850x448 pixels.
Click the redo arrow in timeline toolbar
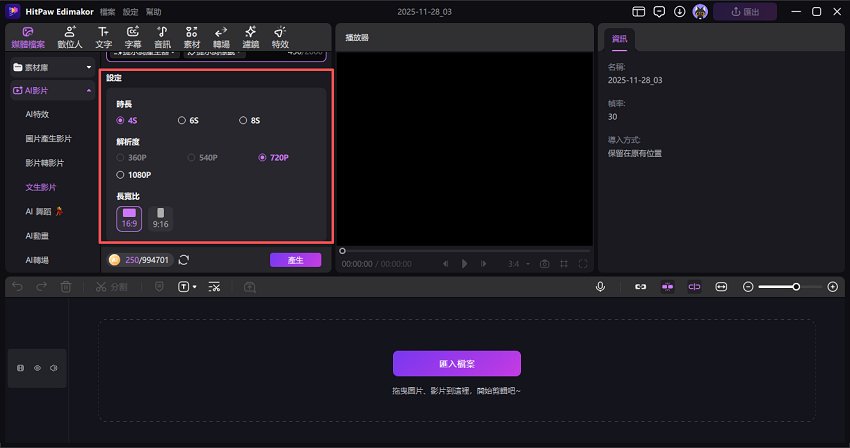[x=41, y=286]
